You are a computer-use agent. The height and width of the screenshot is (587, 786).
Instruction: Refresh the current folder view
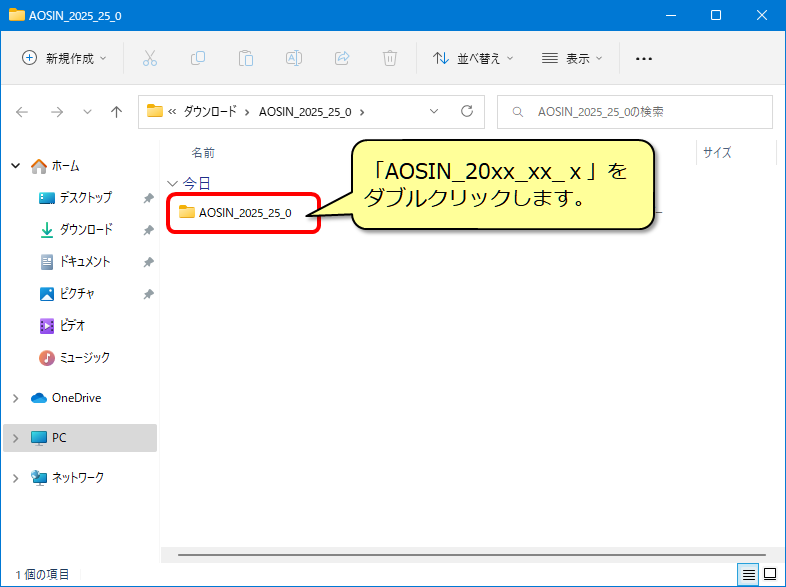[466, 112]
